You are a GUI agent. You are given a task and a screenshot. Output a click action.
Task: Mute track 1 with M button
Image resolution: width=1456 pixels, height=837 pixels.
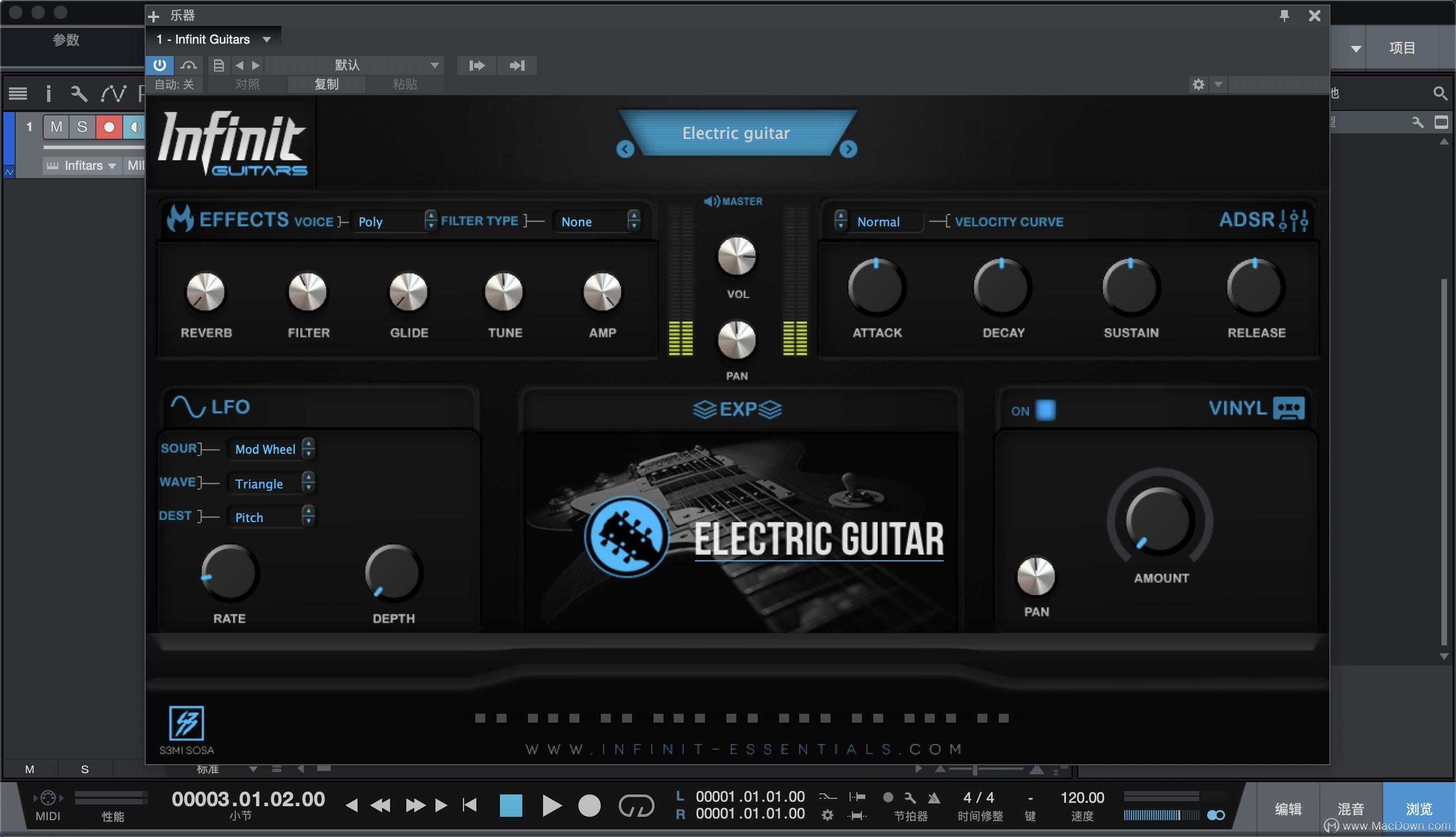57,127
